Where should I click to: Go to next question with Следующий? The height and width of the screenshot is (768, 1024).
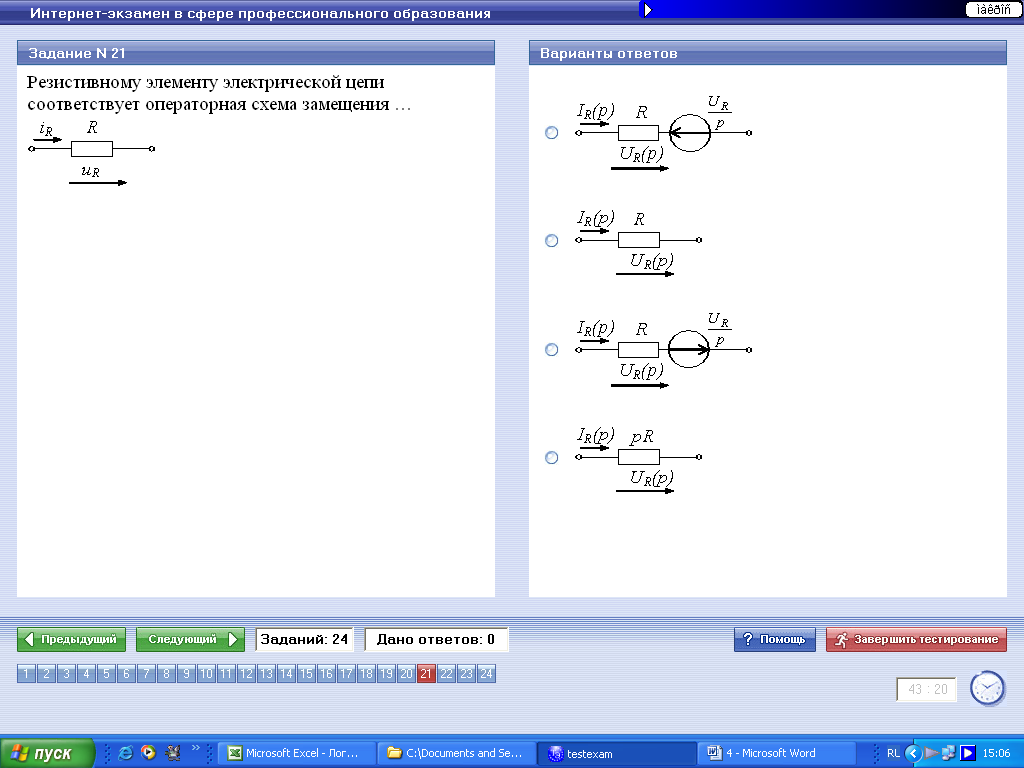point(190,639)
